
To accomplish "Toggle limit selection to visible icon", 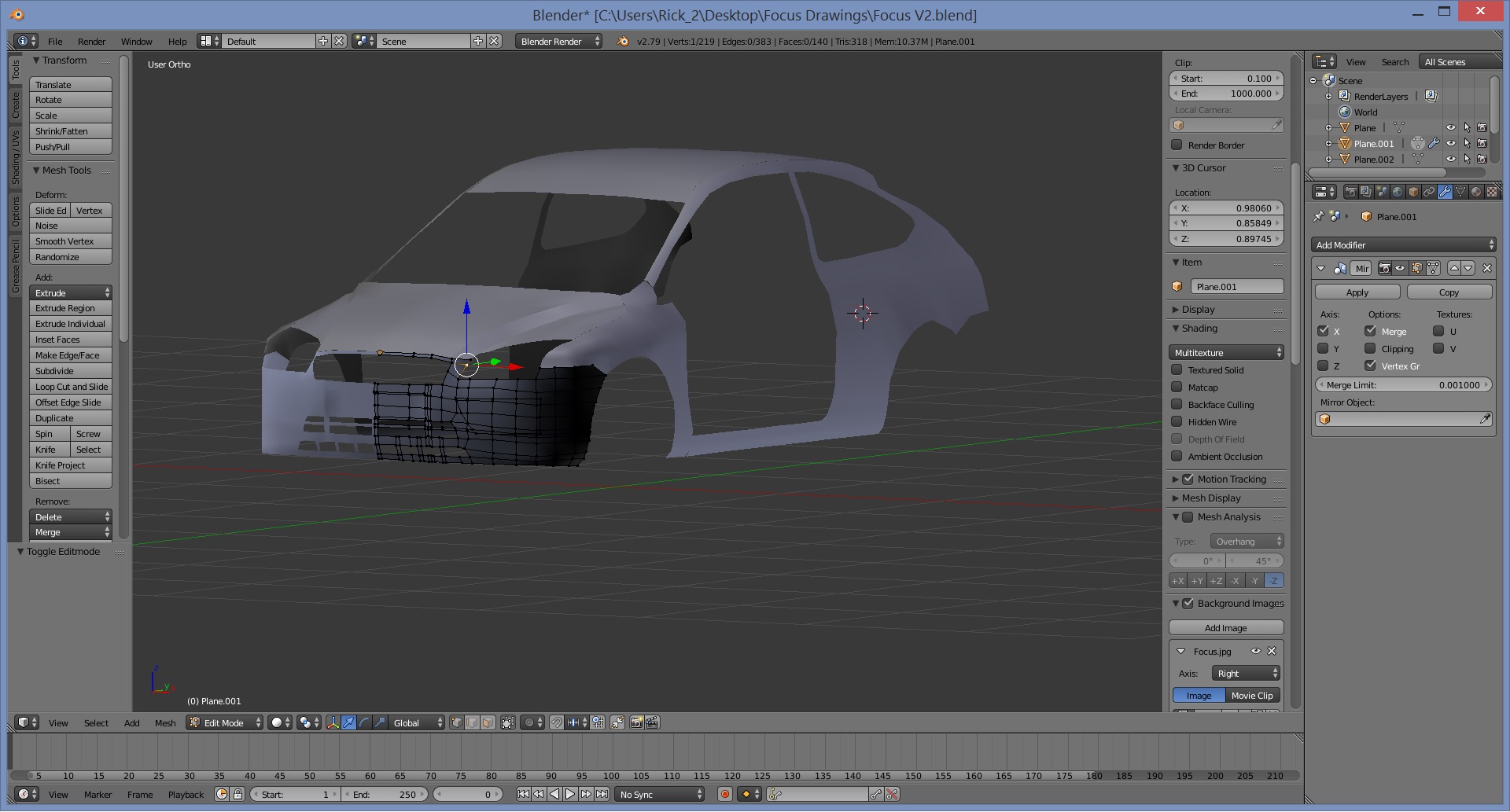I will pyautogui.click(x=508, y=722).
